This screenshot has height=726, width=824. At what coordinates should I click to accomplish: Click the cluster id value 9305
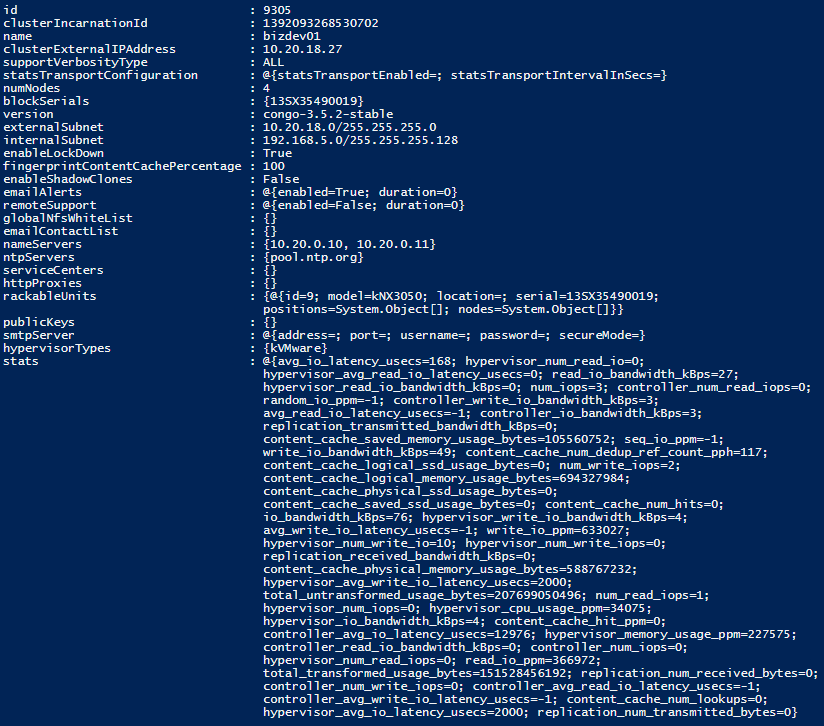277,10
